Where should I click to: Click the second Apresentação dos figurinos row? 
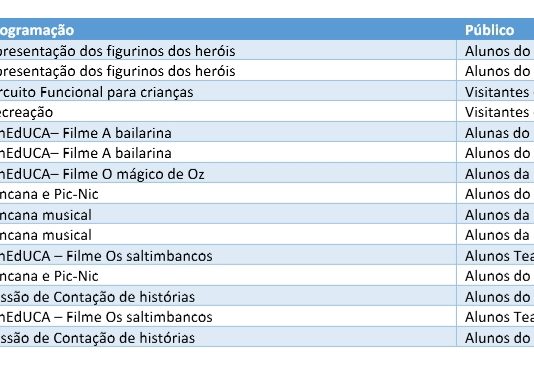coord(228,70)
